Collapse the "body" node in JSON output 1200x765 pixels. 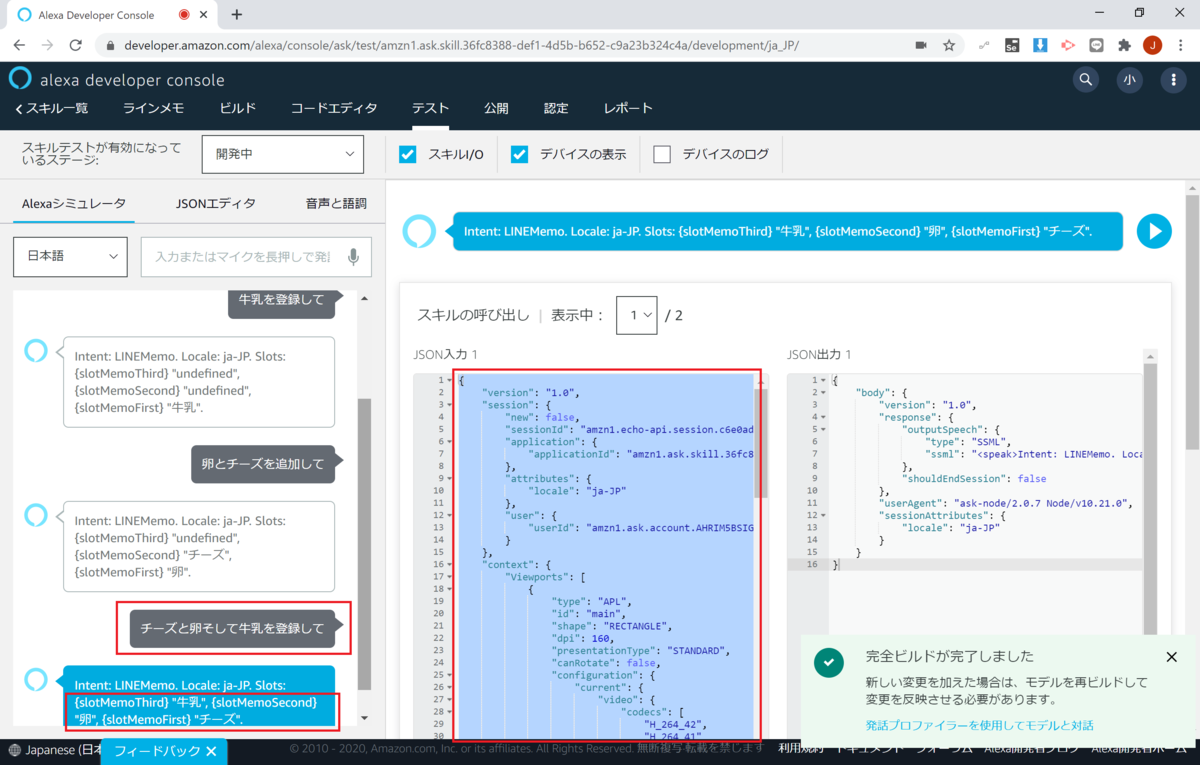point(824,392)
